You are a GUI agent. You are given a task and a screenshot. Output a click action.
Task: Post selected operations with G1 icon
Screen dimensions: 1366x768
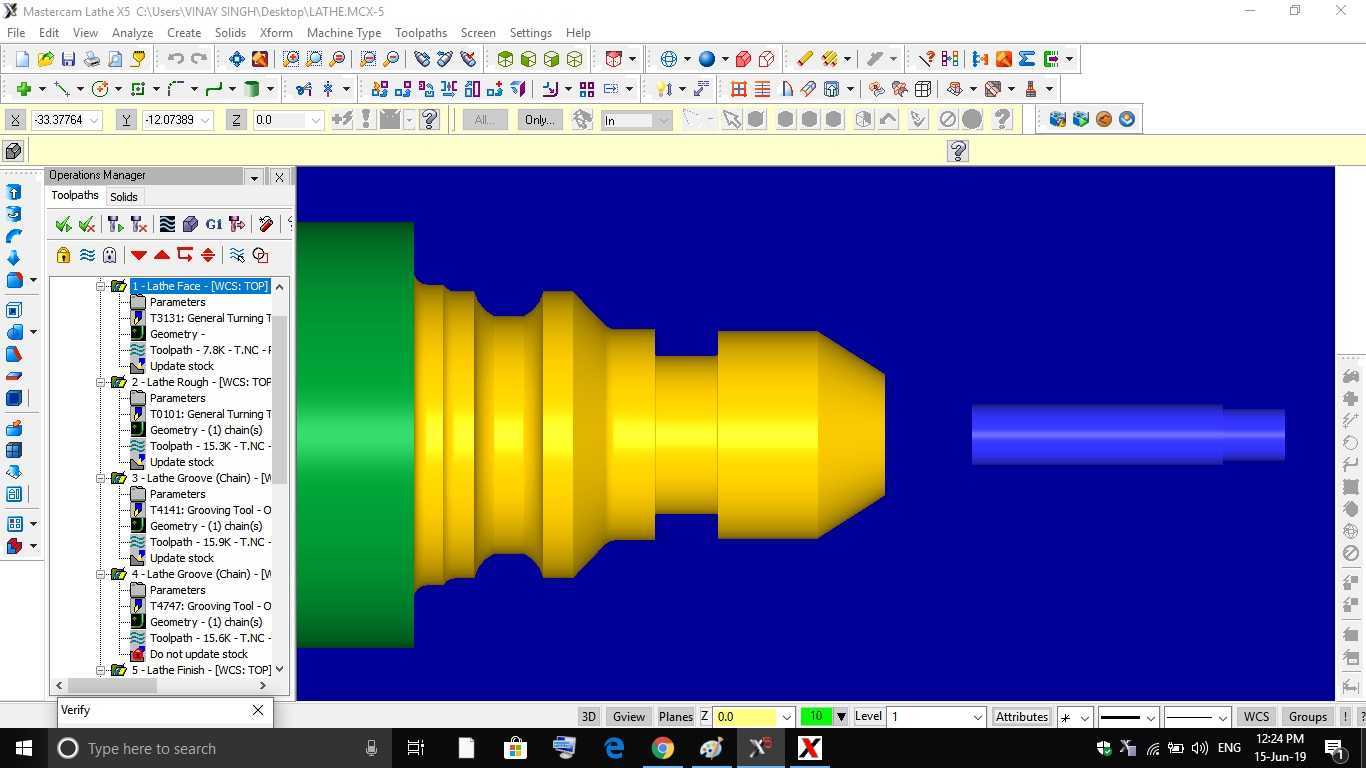pos(213,224)
